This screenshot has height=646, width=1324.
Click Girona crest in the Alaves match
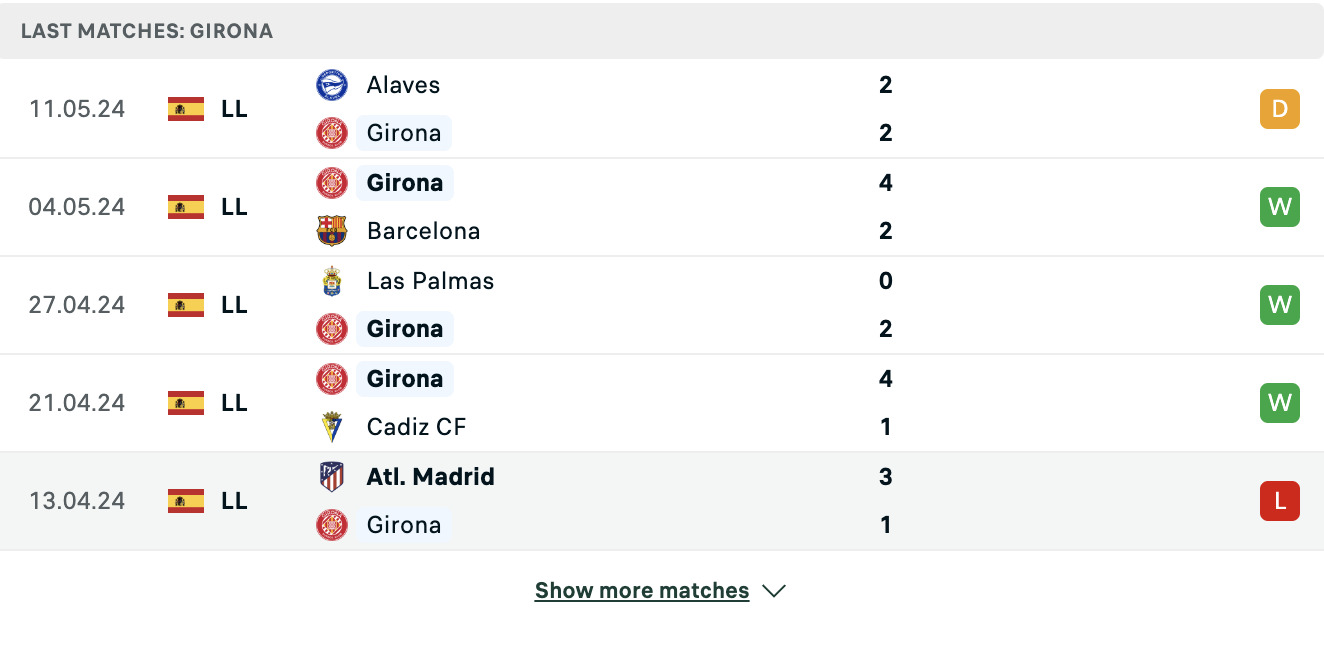point(332,133)
